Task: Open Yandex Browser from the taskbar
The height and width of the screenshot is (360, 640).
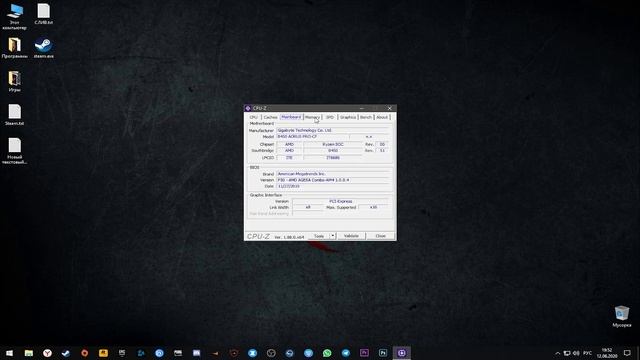Action: coord(47,353)
